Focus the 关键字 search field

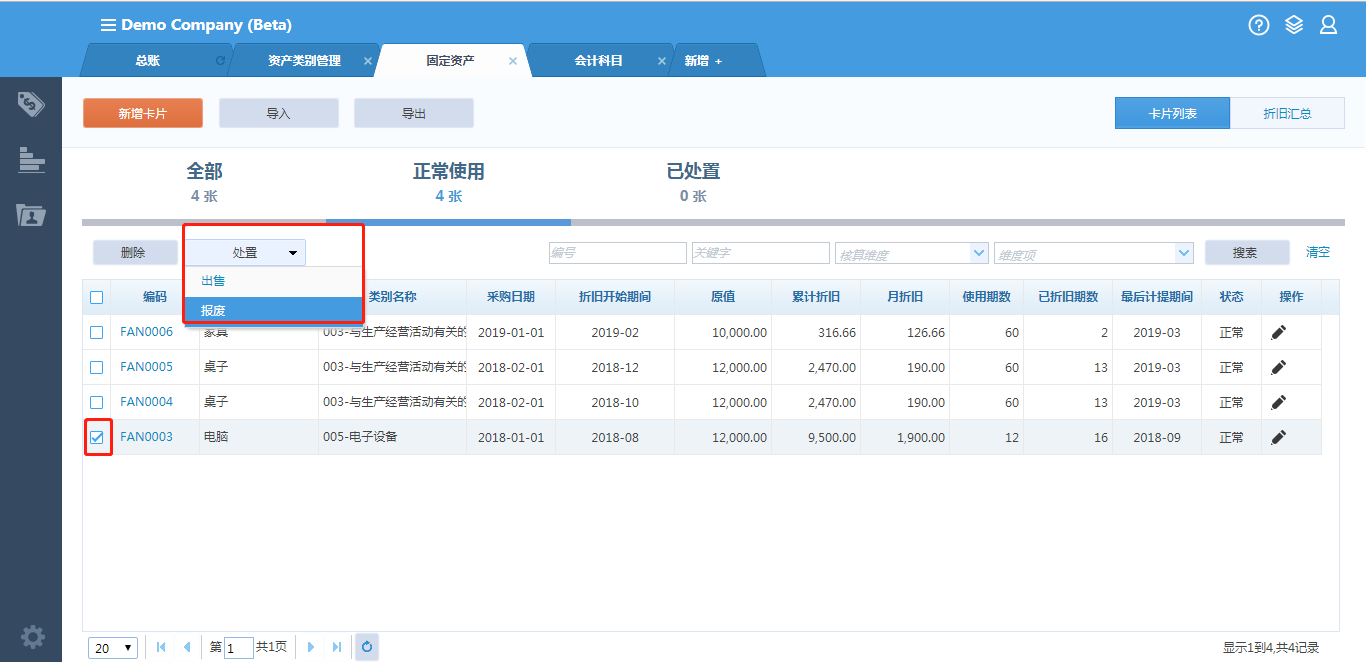click(761, 254)
